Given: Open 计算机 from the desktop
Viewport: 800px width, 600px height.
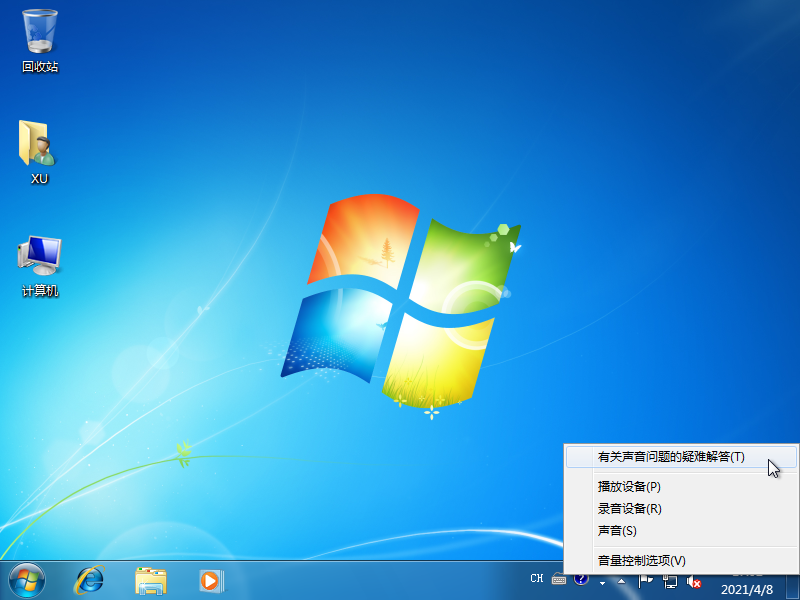Looking at the screenshot, I should coord(38,253).
